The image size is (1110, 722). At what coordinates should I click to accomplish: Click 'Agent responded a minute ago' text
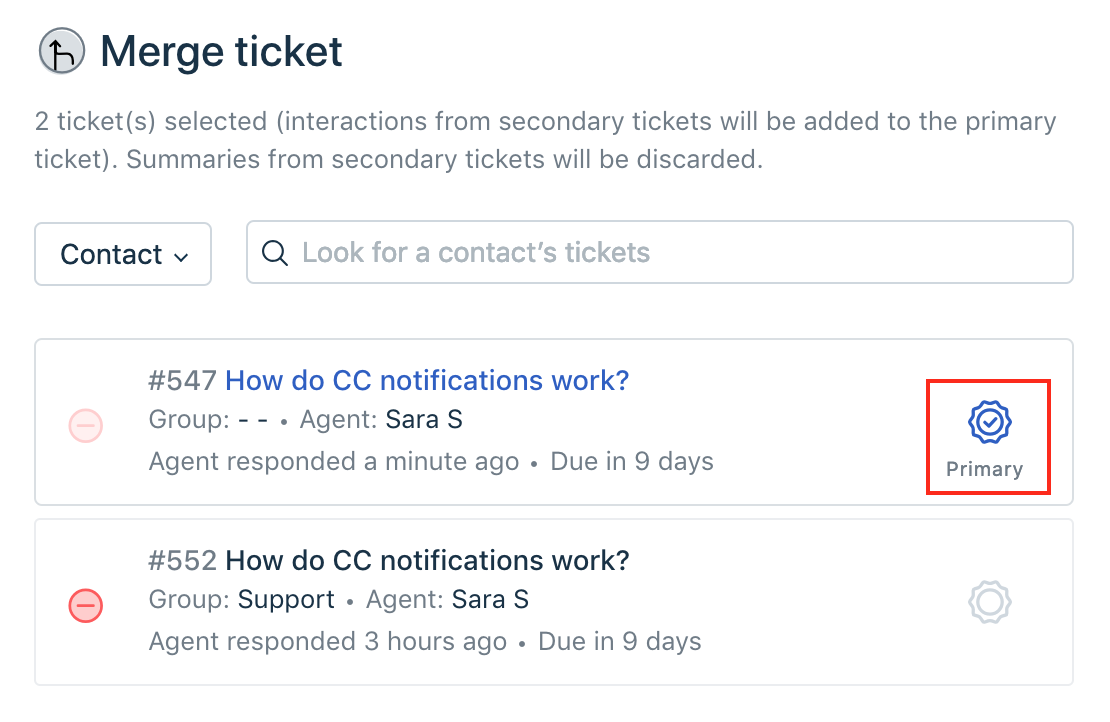(x=334, y=462)
